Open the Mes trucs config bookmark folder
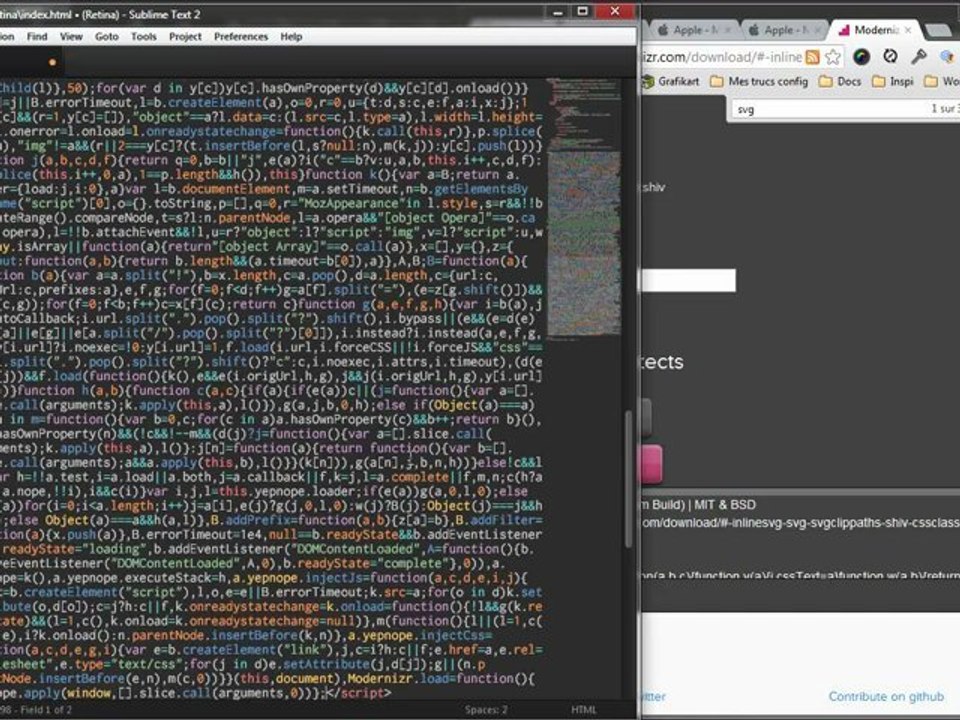The image size is (960, 720). pyautogui.click(x=759, y=81)
